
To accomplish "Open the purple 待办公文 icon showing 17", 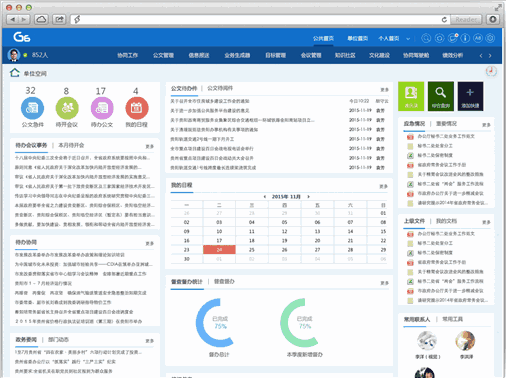I will click(102, 108).
